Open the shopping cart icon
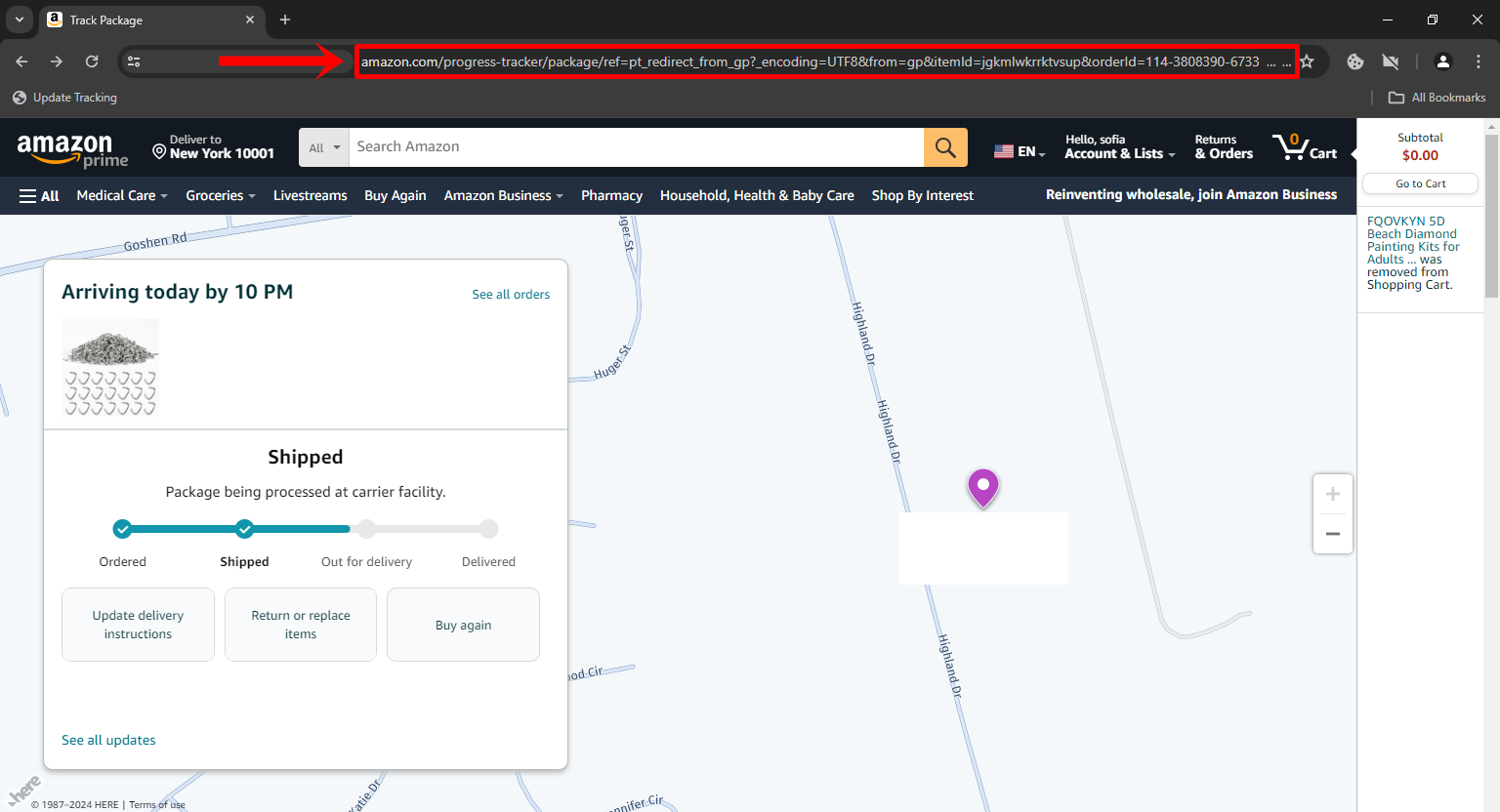Viewport: 1500px width, 812px height. [1304, 147]
